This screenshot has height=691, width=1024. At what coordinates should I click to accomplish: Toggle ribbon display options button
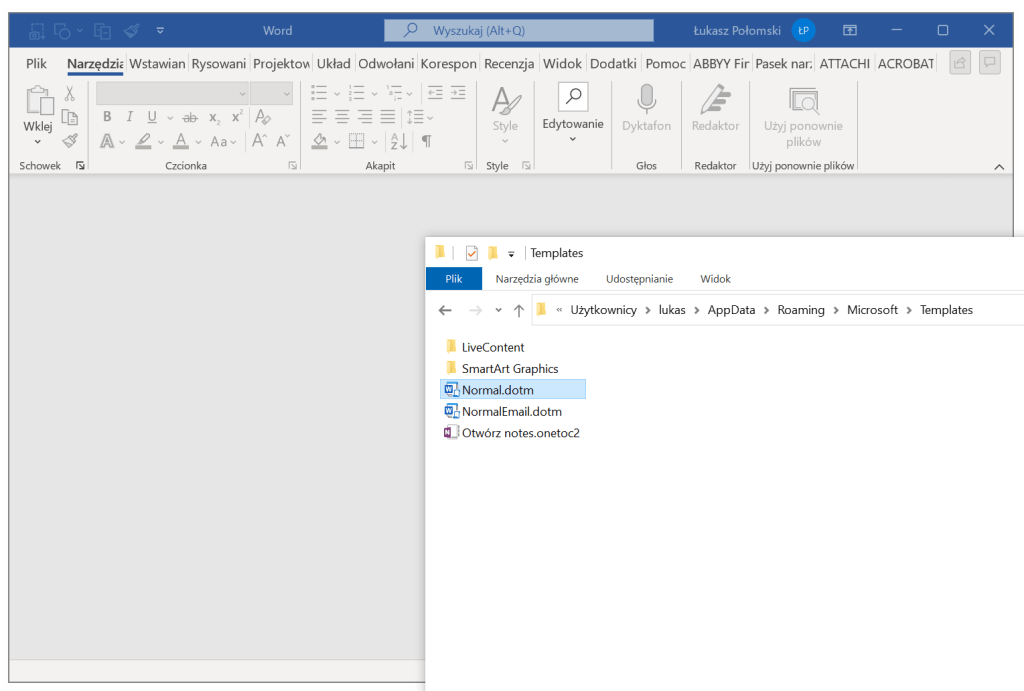(849, 30)
